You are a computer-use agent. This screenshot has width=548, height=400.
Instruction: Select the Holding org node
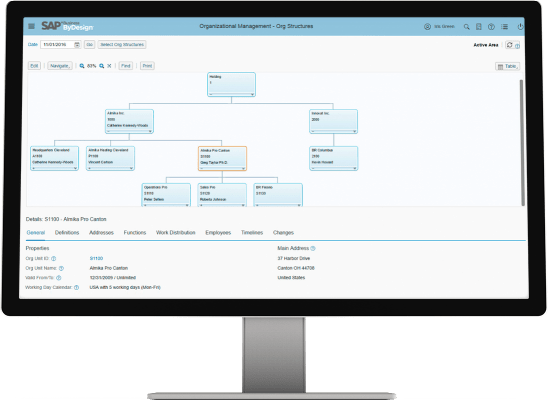pos(231,85)
